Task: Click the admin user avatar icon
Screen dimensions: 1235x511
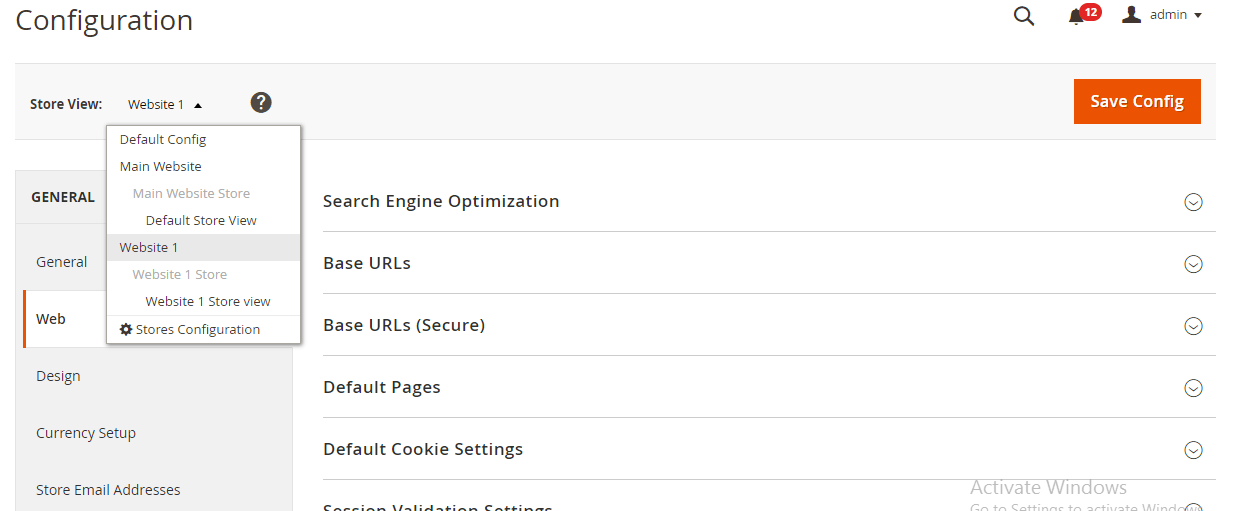Action: pos(1132,14)
